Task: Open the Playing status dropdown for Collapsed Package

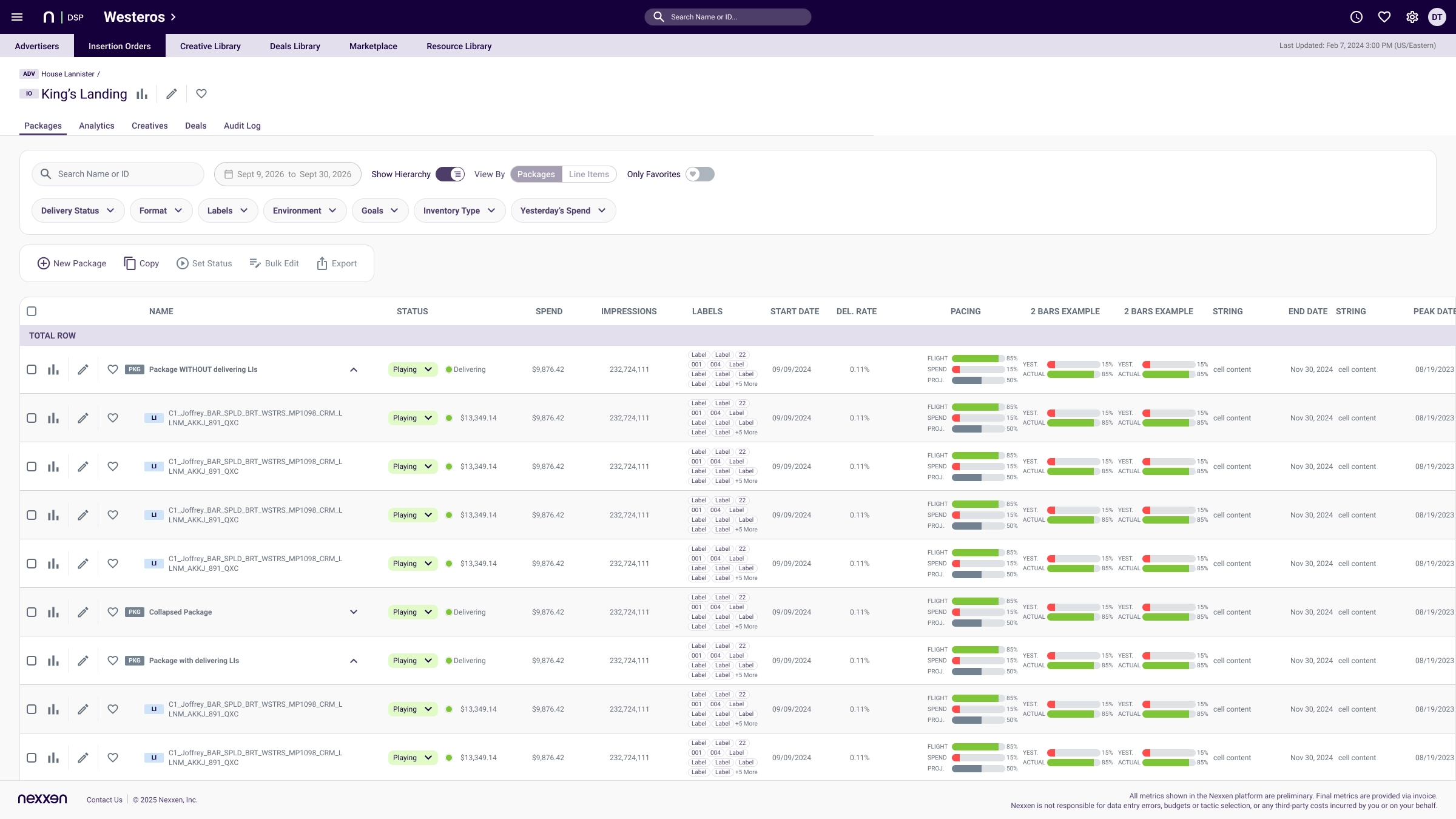Action: tap(413, 612)
